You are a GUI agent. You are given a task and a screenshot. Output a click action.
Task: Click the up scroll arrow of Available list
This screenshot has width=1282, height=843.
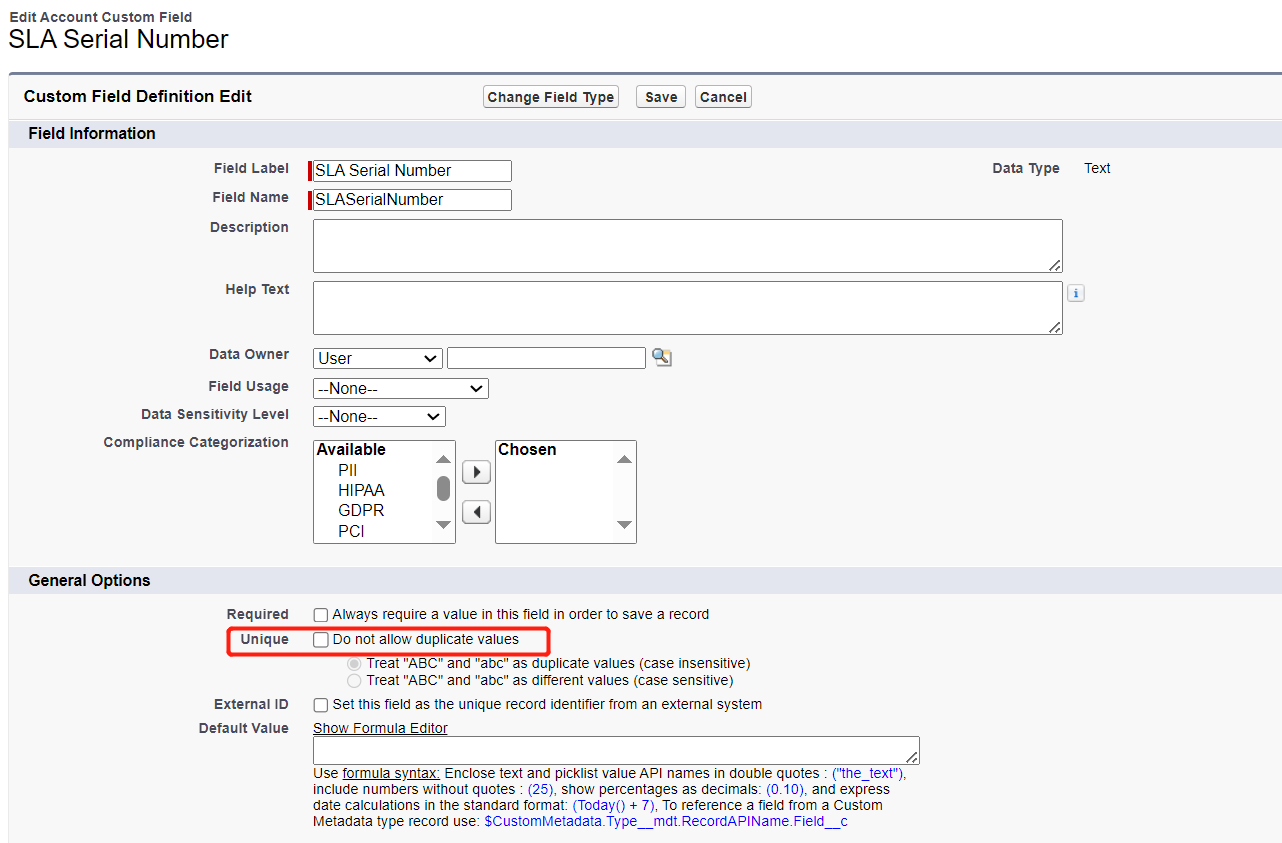pyautogui.click(x=443, y=458)
